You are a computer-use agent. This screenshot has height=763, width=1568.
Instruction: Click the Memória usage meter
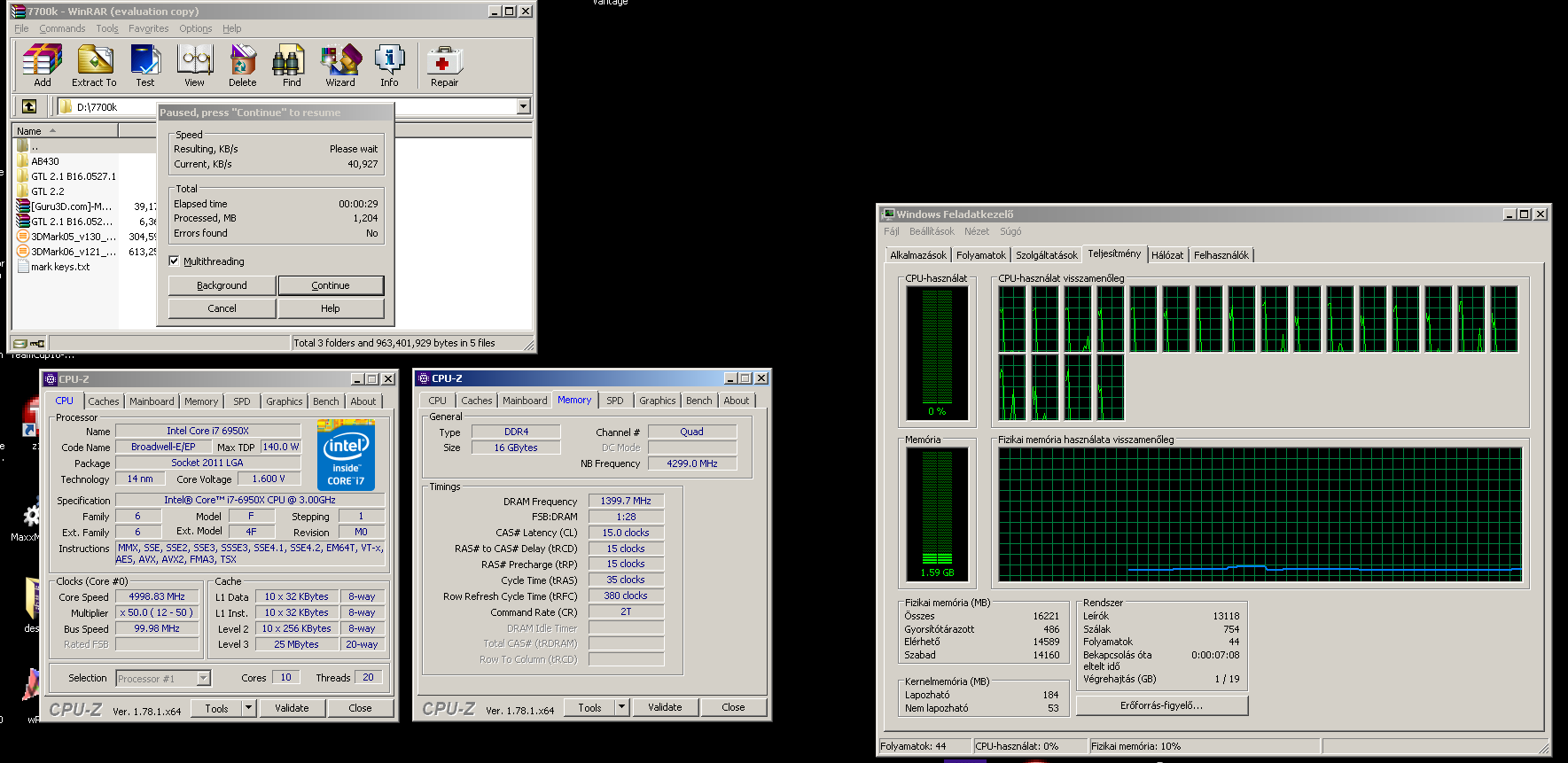click(x=937, y=514)
